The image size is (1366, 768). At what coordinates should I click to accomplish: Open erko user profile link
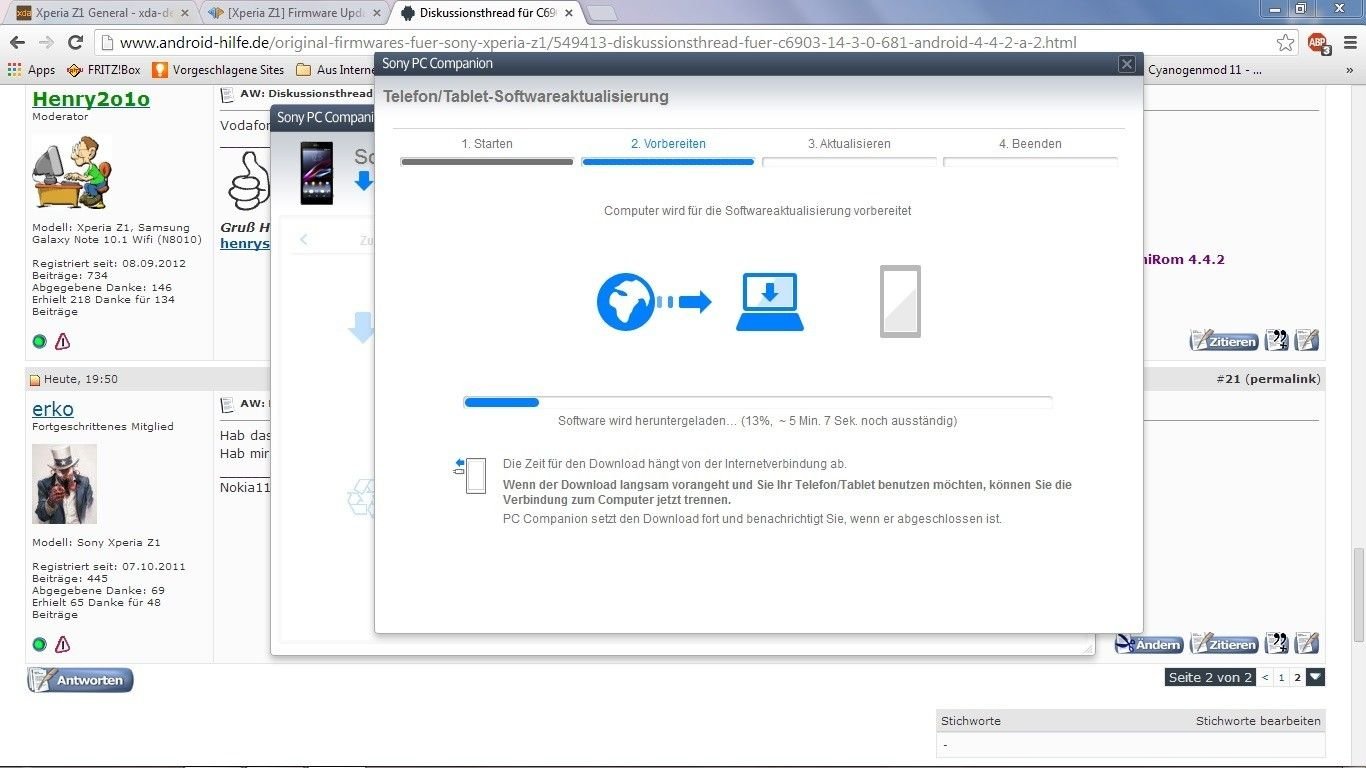tap(53, 408)
